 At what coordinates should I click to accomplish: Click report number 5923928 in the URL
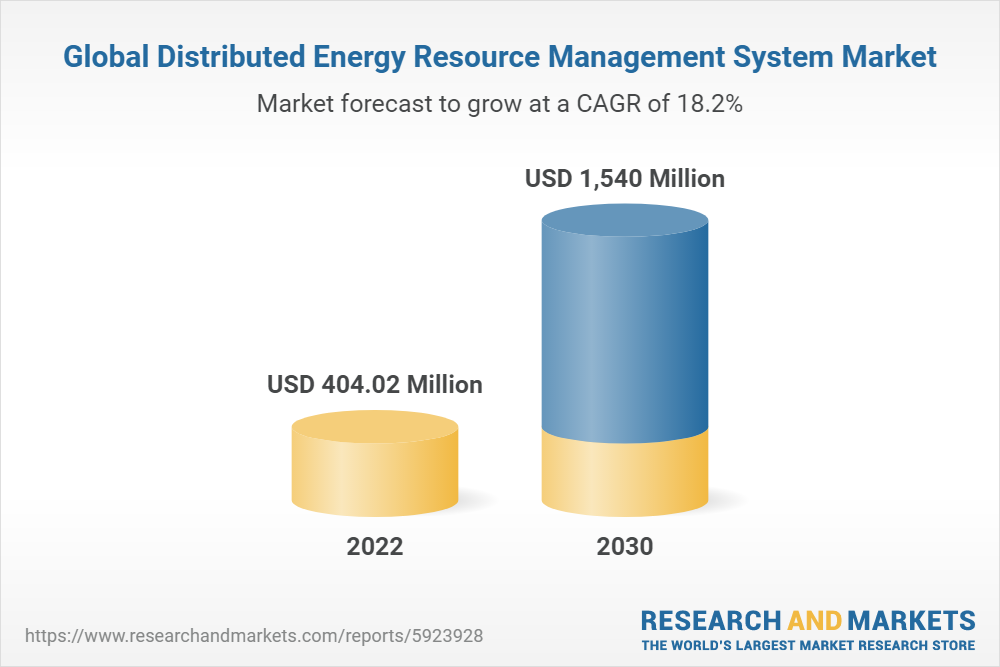pyautogui.click(x=454, y=635)
